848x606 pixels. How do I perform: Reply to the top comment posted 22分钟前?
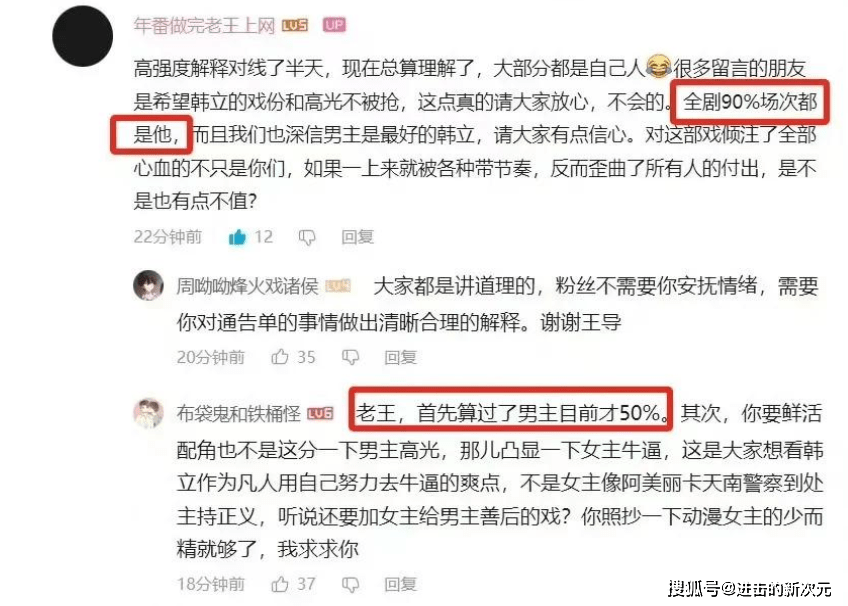[357, 237]
